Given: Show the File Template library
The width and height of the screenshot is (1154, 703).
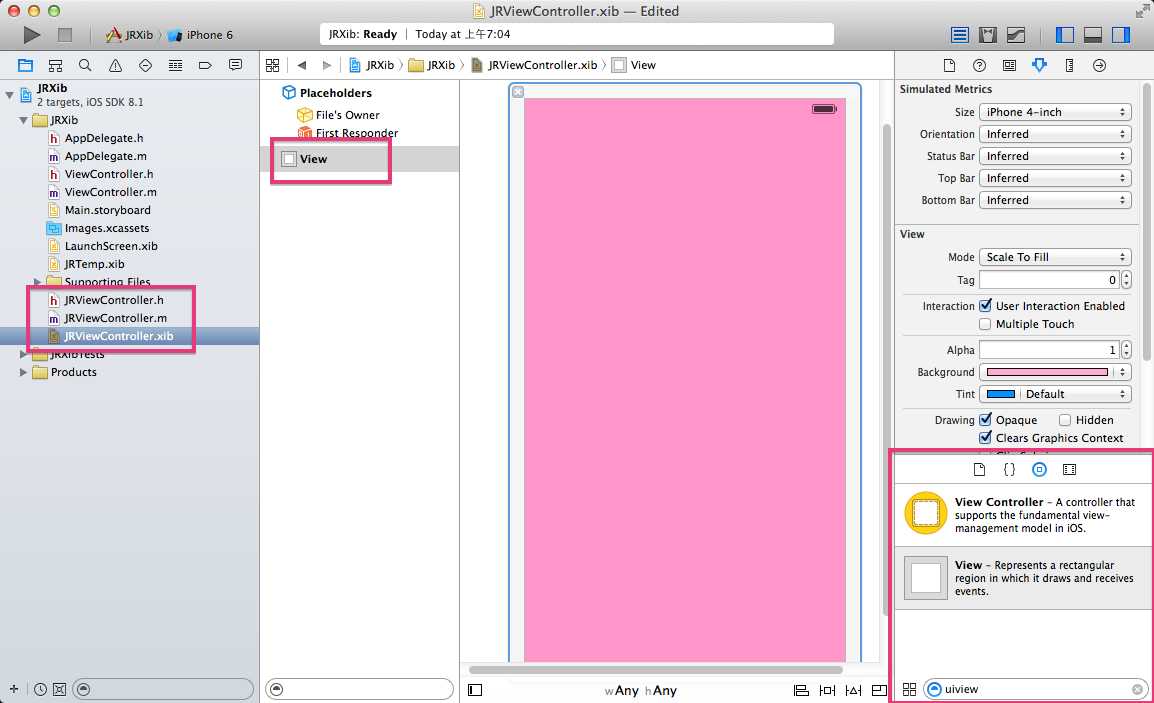Looking at the screenshot, I should point(979,470).
